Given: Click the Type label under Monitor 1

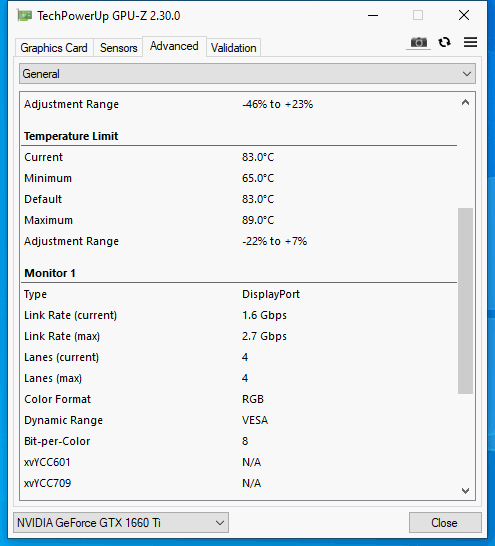Looking at the screenshot, I should [x=35, y=295].
